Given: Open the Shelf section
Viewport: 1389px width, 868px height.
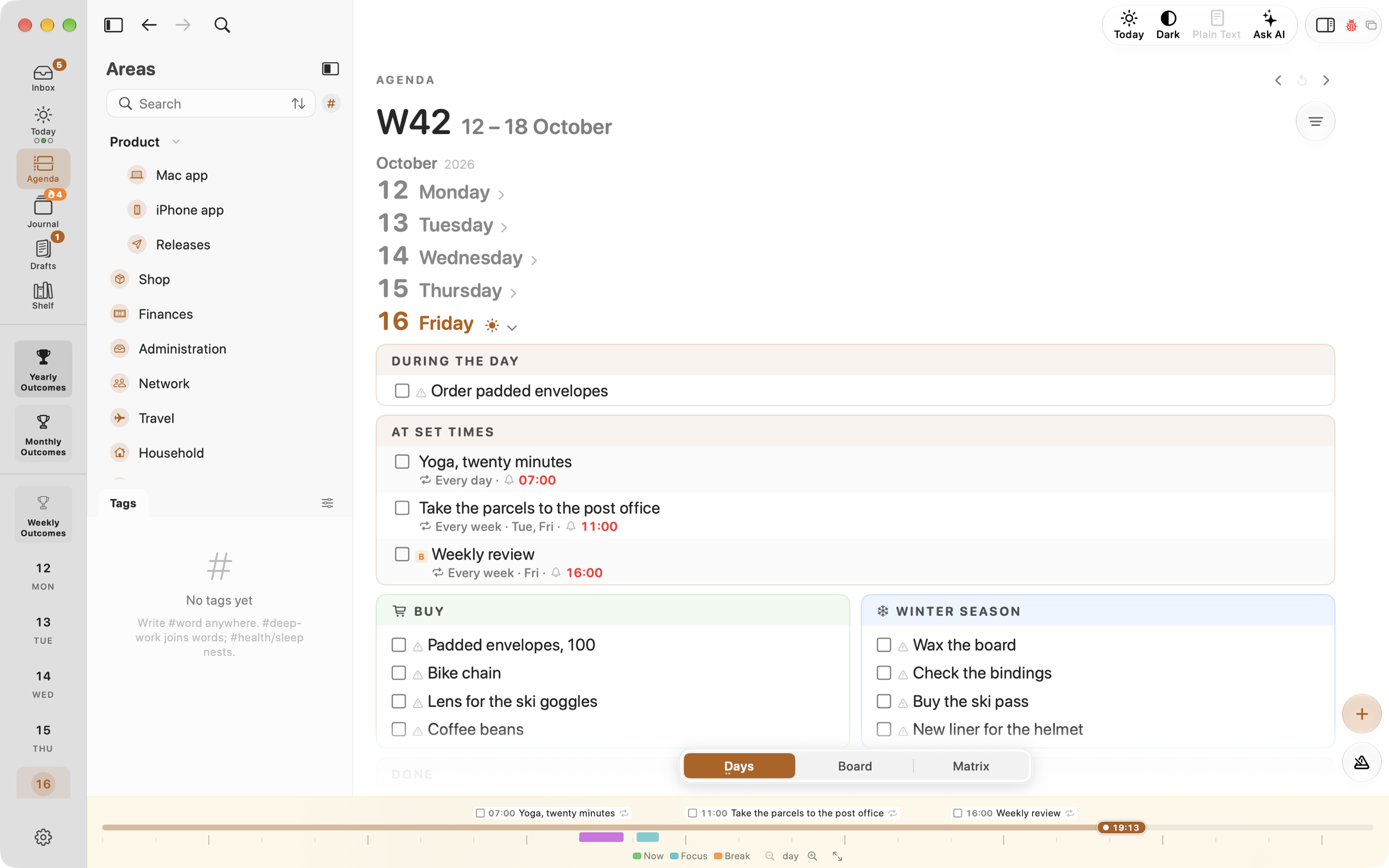Looking at the screenshot, I should coord(43,296).
